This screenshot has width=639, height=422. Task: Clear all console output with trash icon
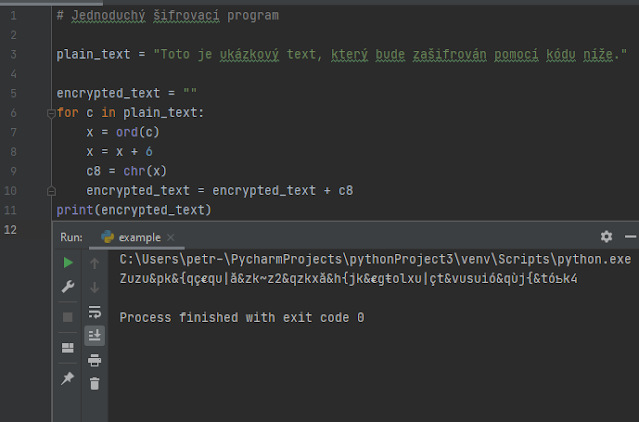point(95,383)
